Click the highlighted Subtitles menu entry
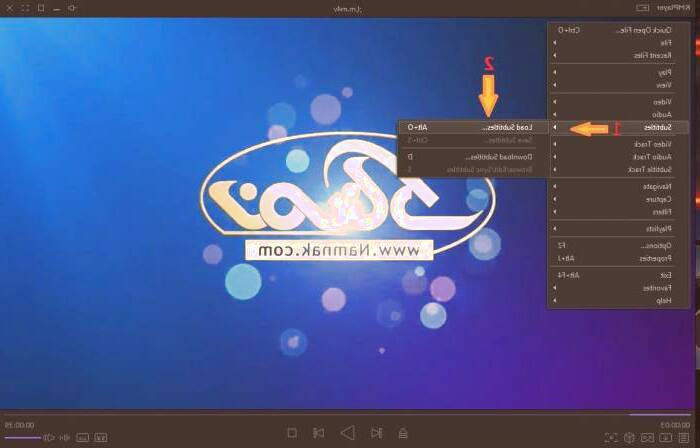Screen dimensions: 700x448 pos(618,127)
